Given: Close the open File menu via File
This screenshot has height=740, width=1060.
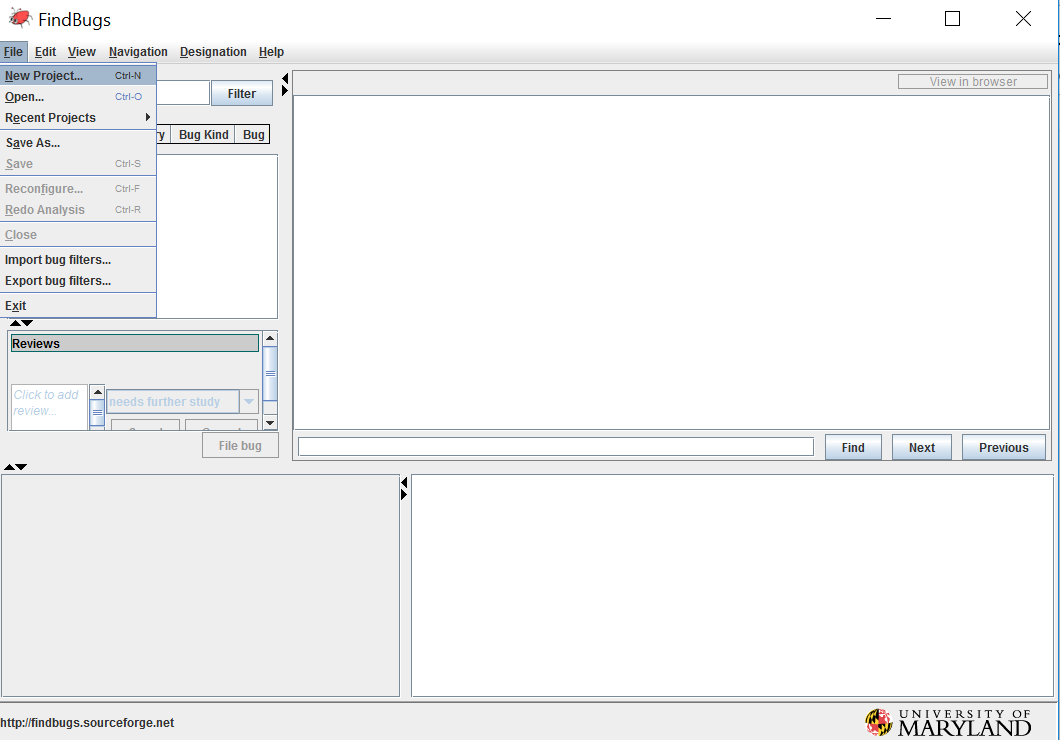Looking at the screenshot, I should 13,52.
